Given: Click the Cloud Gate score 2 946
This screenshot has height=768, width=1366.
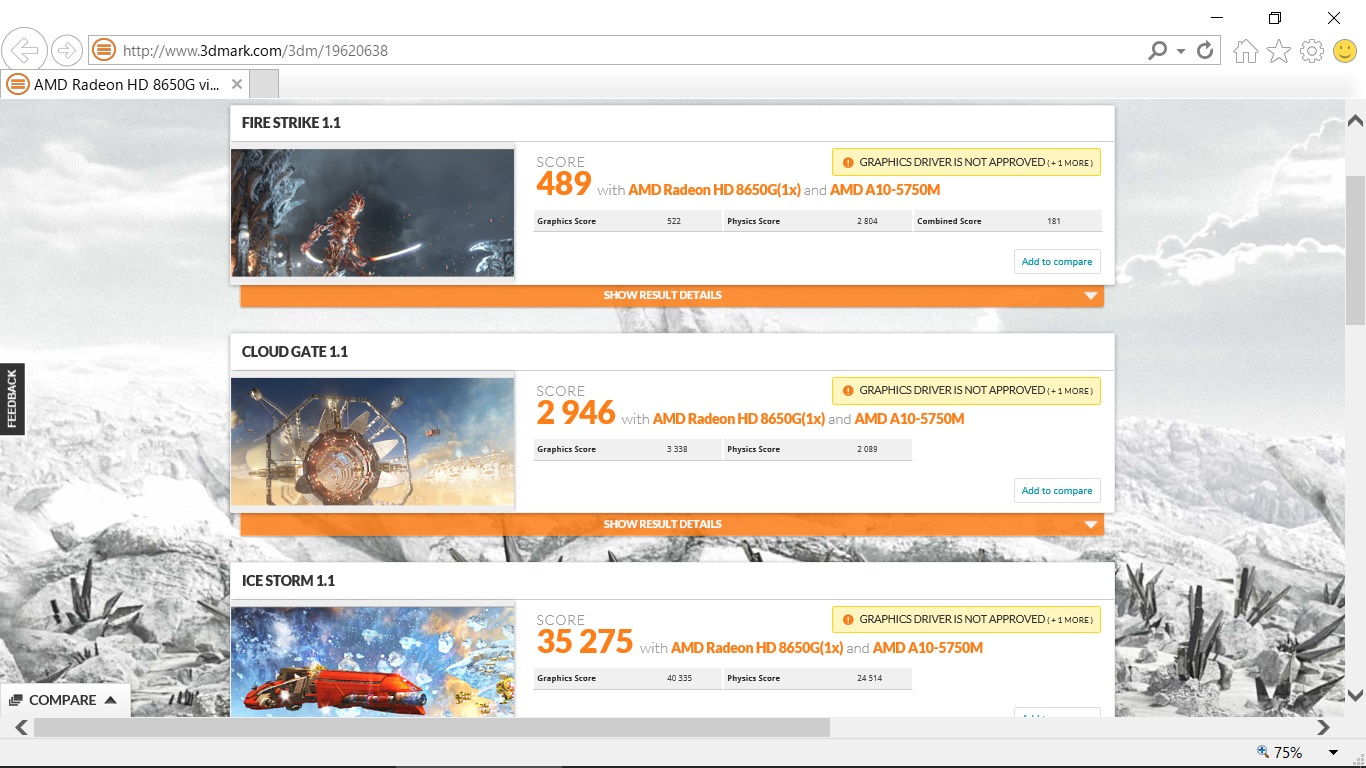Looking at the screenshot, I should (576, 414).
